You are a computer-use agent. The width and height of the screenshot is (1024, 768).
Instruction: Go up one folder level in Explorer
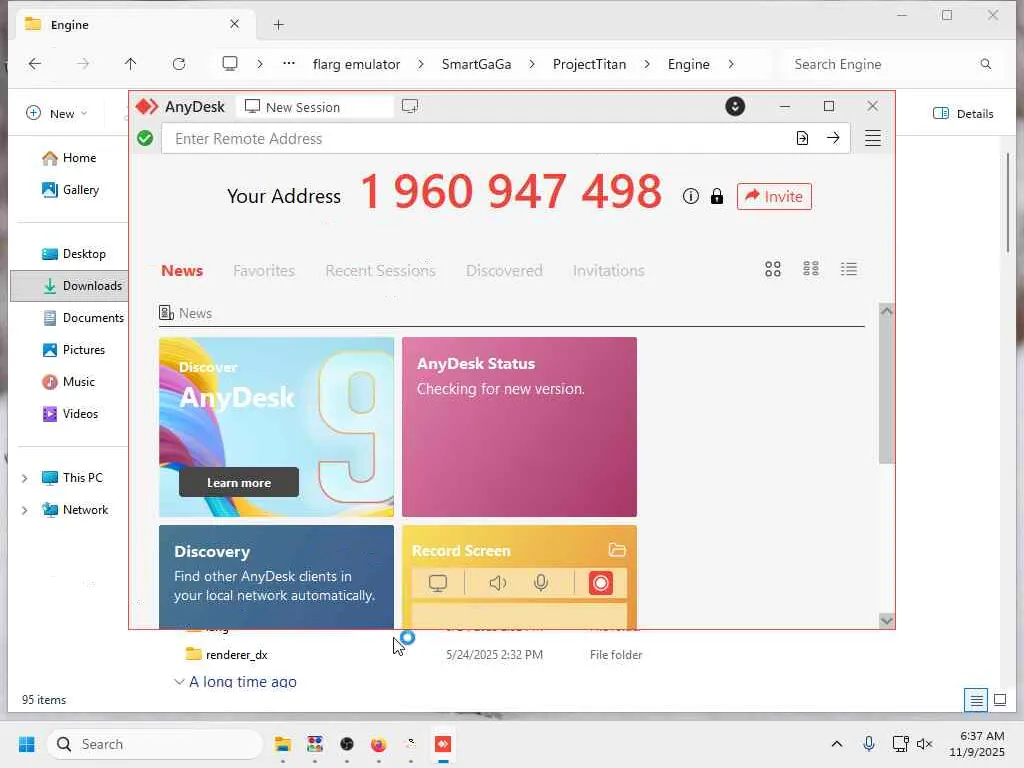(x=131, y=64)
